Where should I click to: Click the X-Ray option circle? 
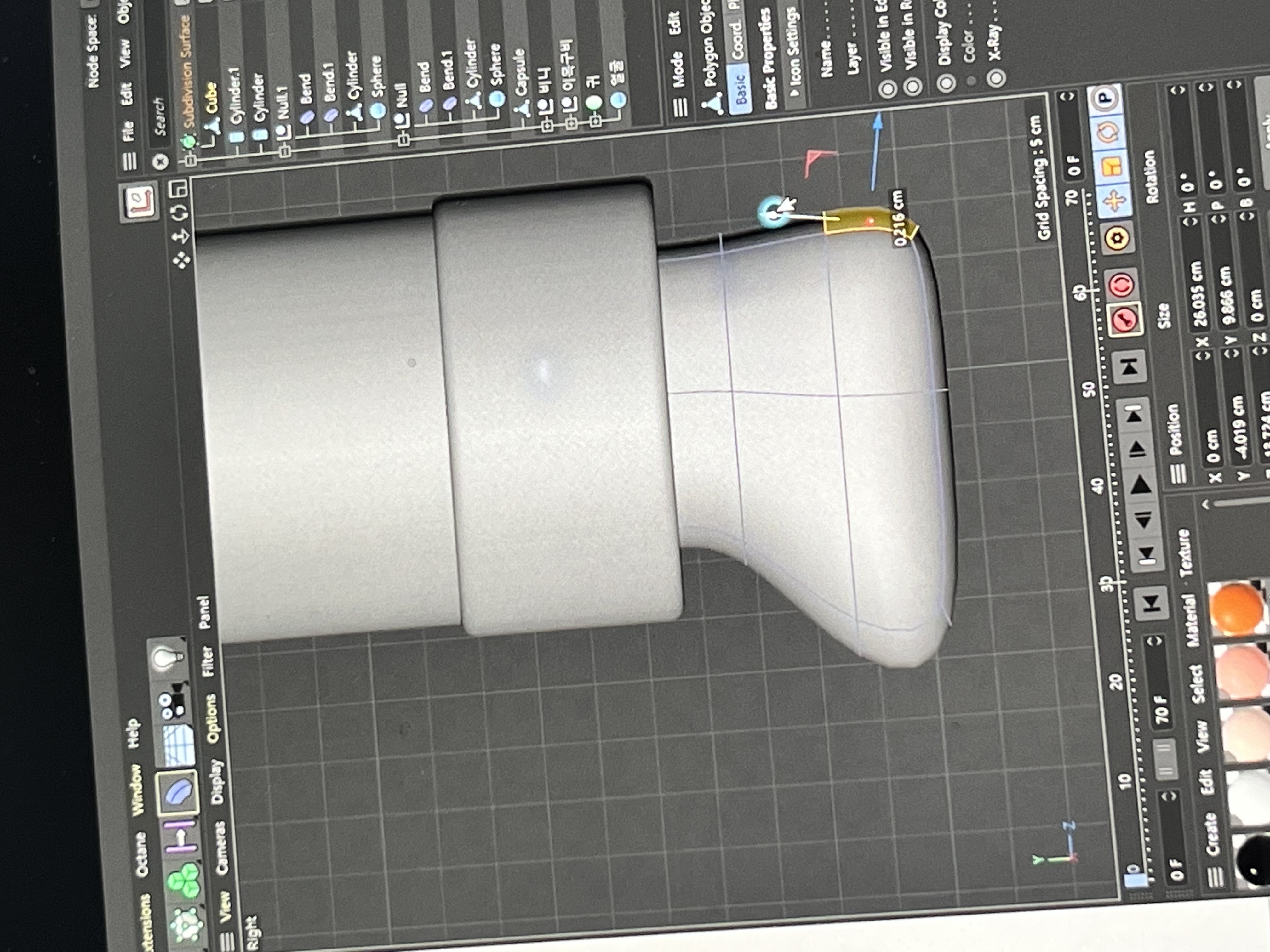tap(997, 78)
